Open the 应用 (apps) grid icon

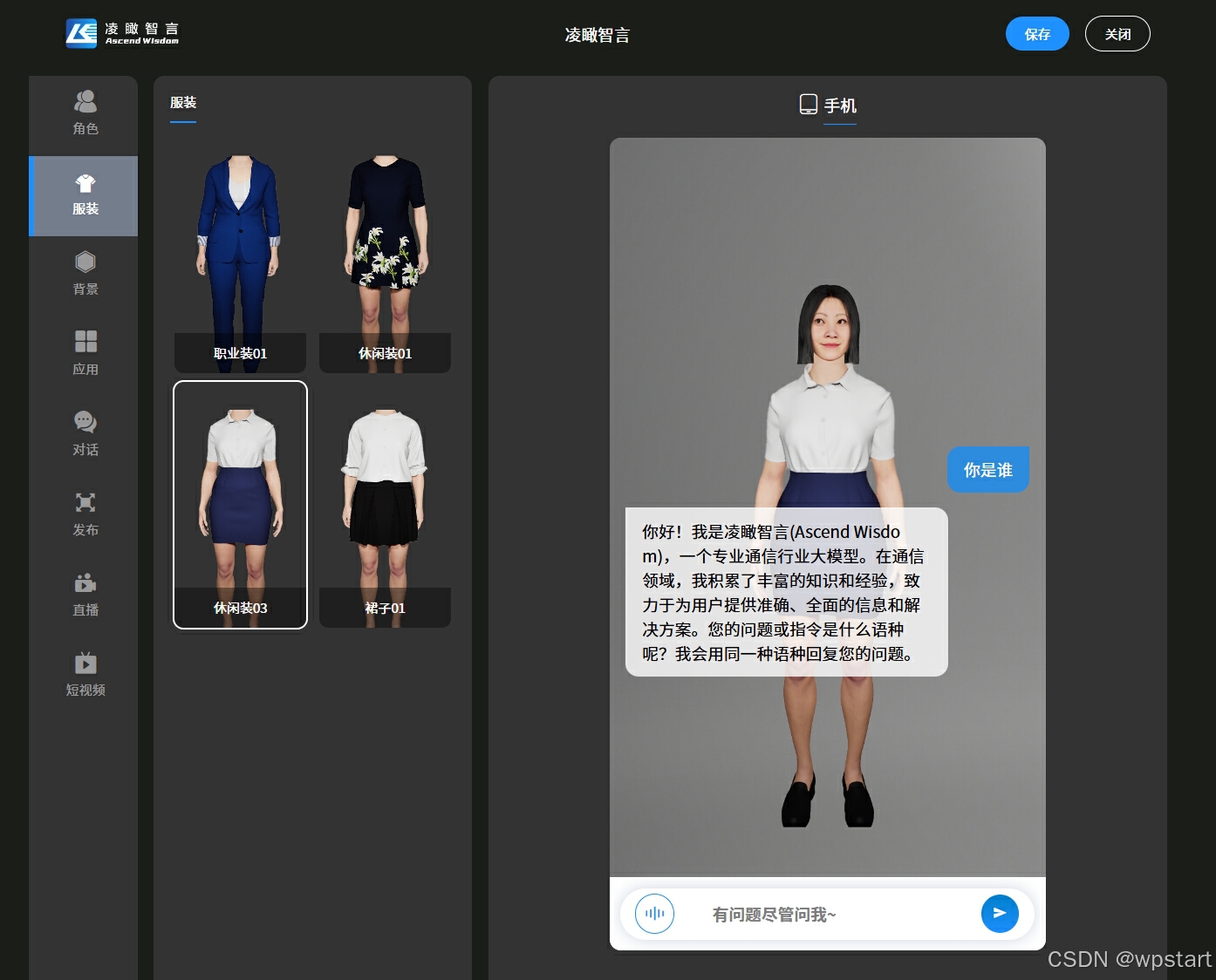tap(85, 341)
